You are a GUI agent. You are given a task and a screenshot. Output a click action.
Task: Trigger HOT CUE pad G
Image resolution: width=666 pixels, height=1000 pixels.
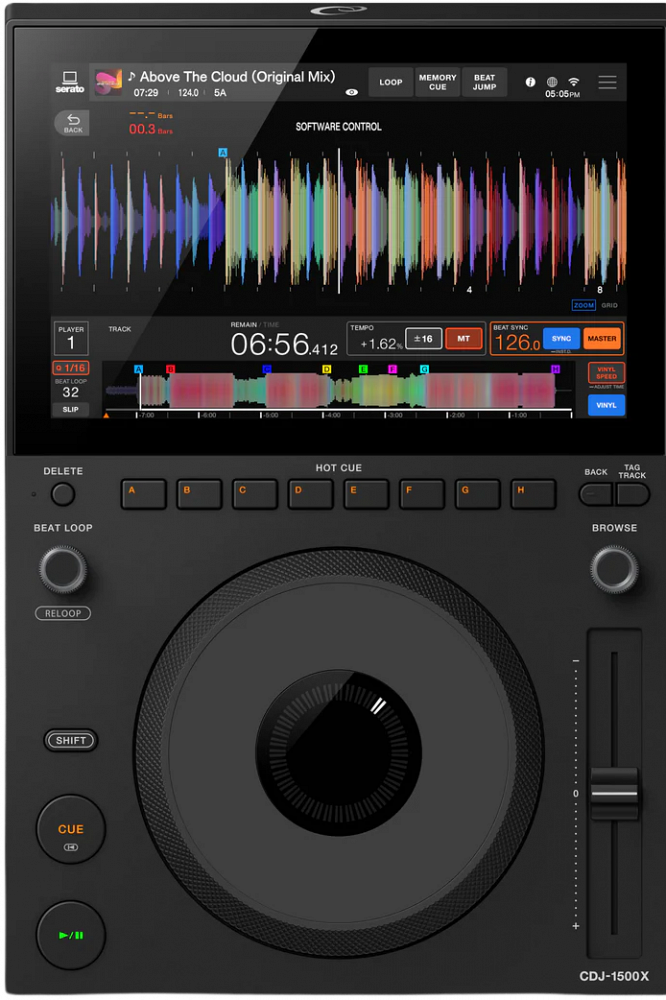[477, 494]
